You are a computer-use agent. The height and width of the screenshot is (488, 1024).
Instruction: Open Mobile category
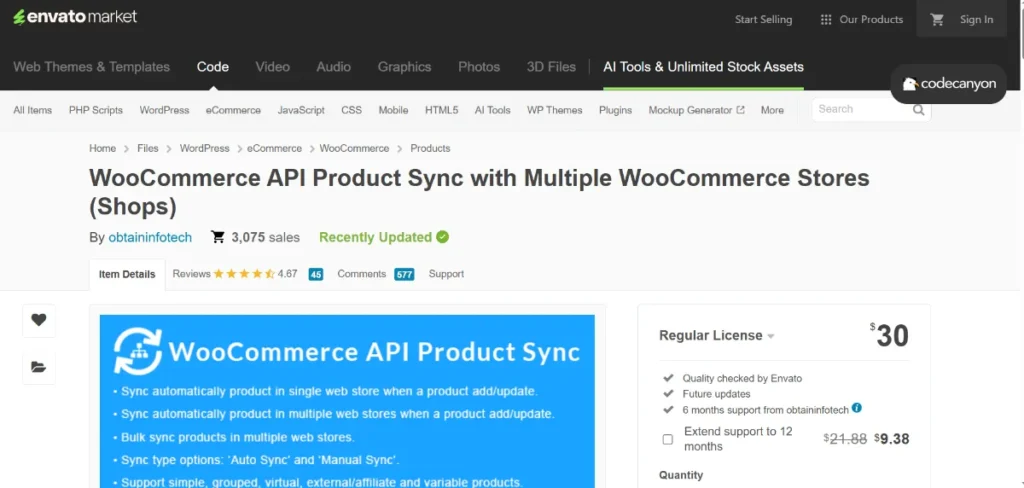click(394, 110)
